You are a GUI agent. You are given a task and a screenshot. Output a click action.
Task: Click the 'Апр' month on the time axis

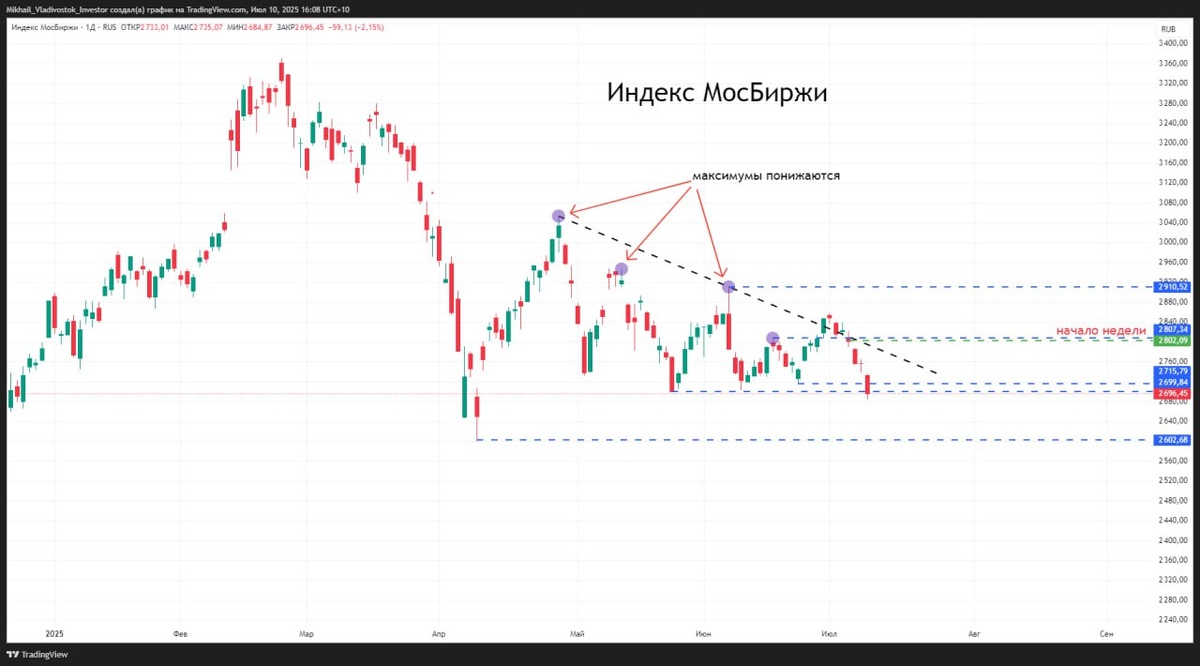438,634
